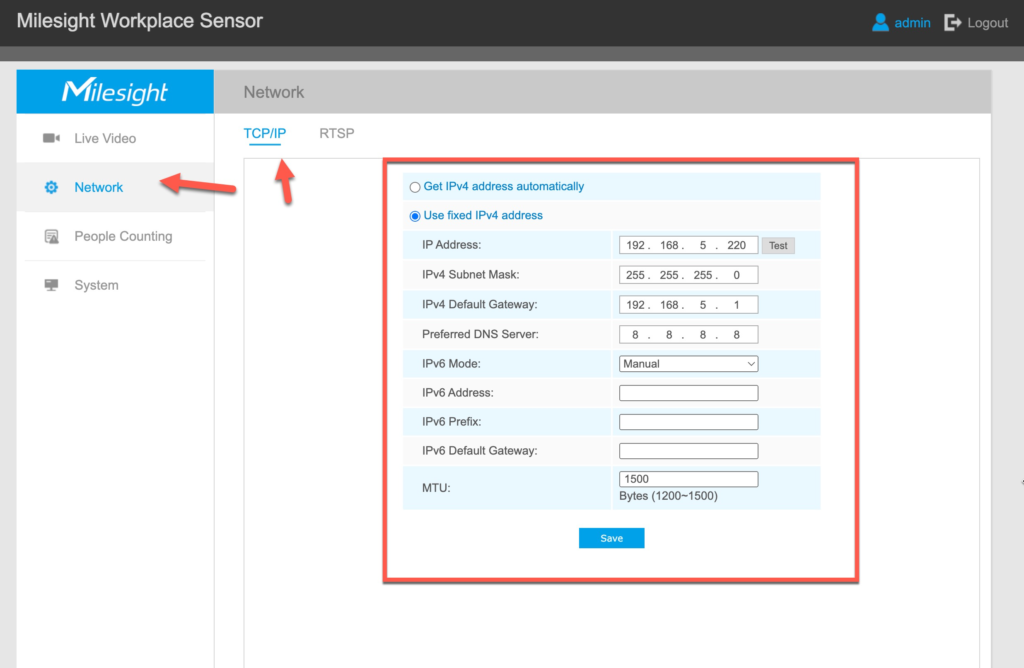Click the IPv4 Subnet Mask field
Screen dimensions: 1024x668
688,275
